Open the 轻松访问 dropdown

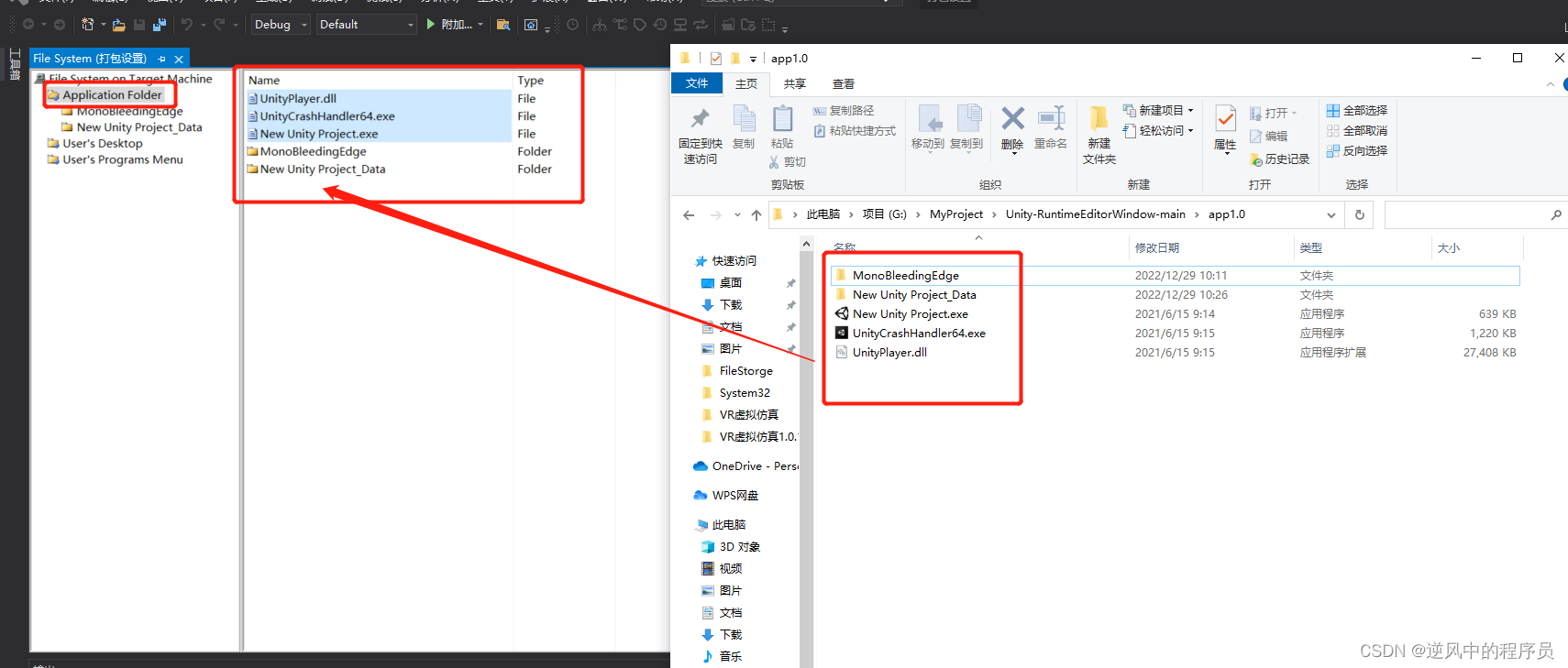(x=1159, y=131)
